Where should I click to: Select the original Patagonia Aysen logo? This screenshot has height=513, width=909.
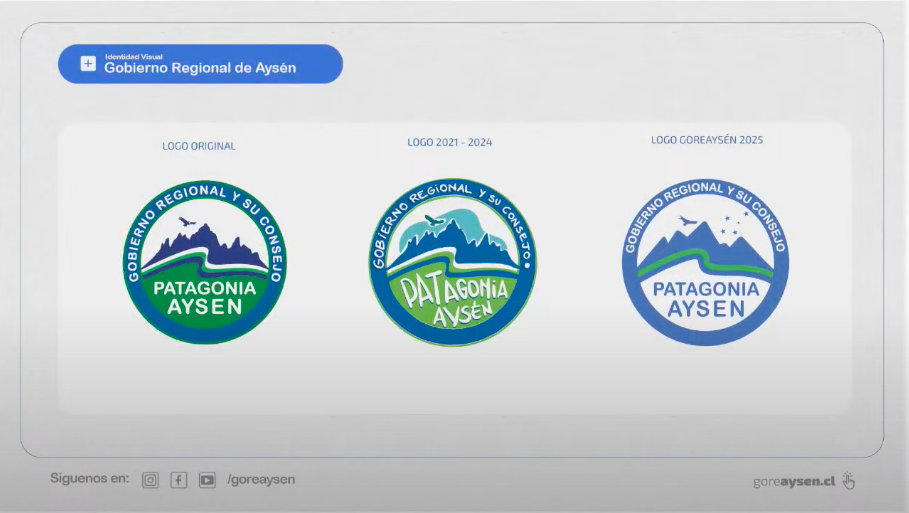(x=205, y=262)
